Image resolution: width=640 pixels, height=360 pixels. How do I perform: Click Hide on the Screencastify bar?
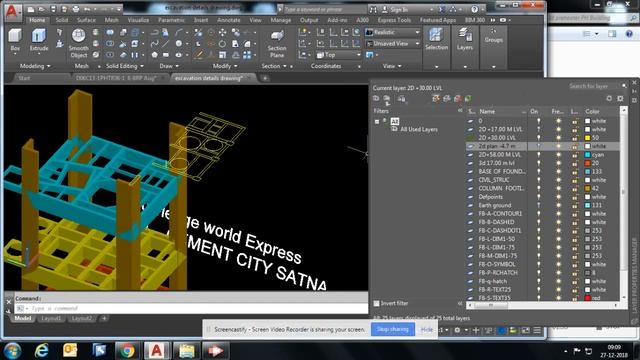(x=427, y=329)
